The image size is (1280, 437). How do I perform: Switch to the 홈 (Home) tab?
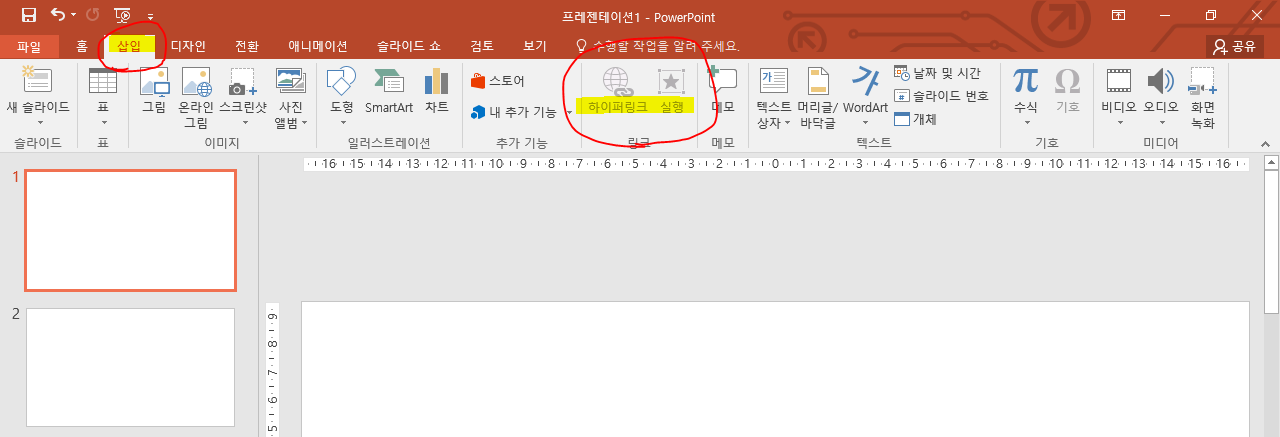pyautogui.click(x=82, y=46)
